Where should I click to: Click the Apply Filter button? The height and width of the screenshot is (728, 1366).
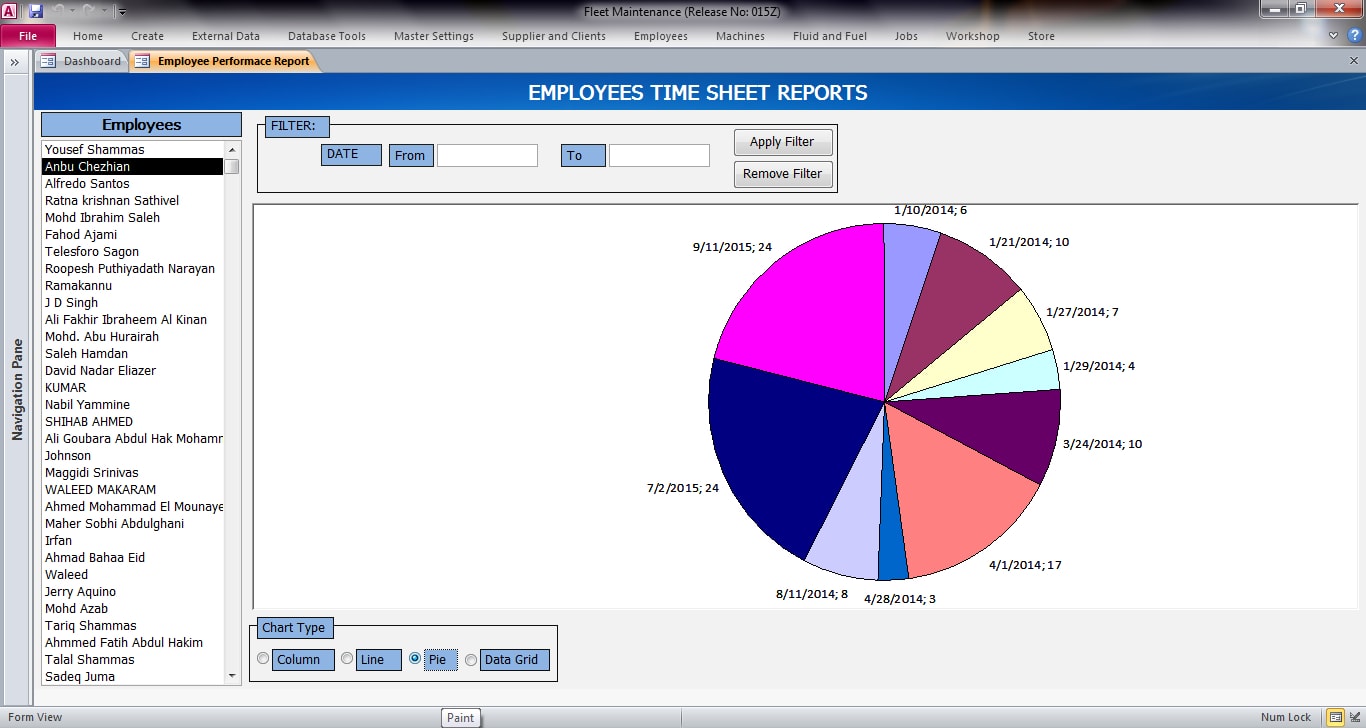(x=782, y=142)
